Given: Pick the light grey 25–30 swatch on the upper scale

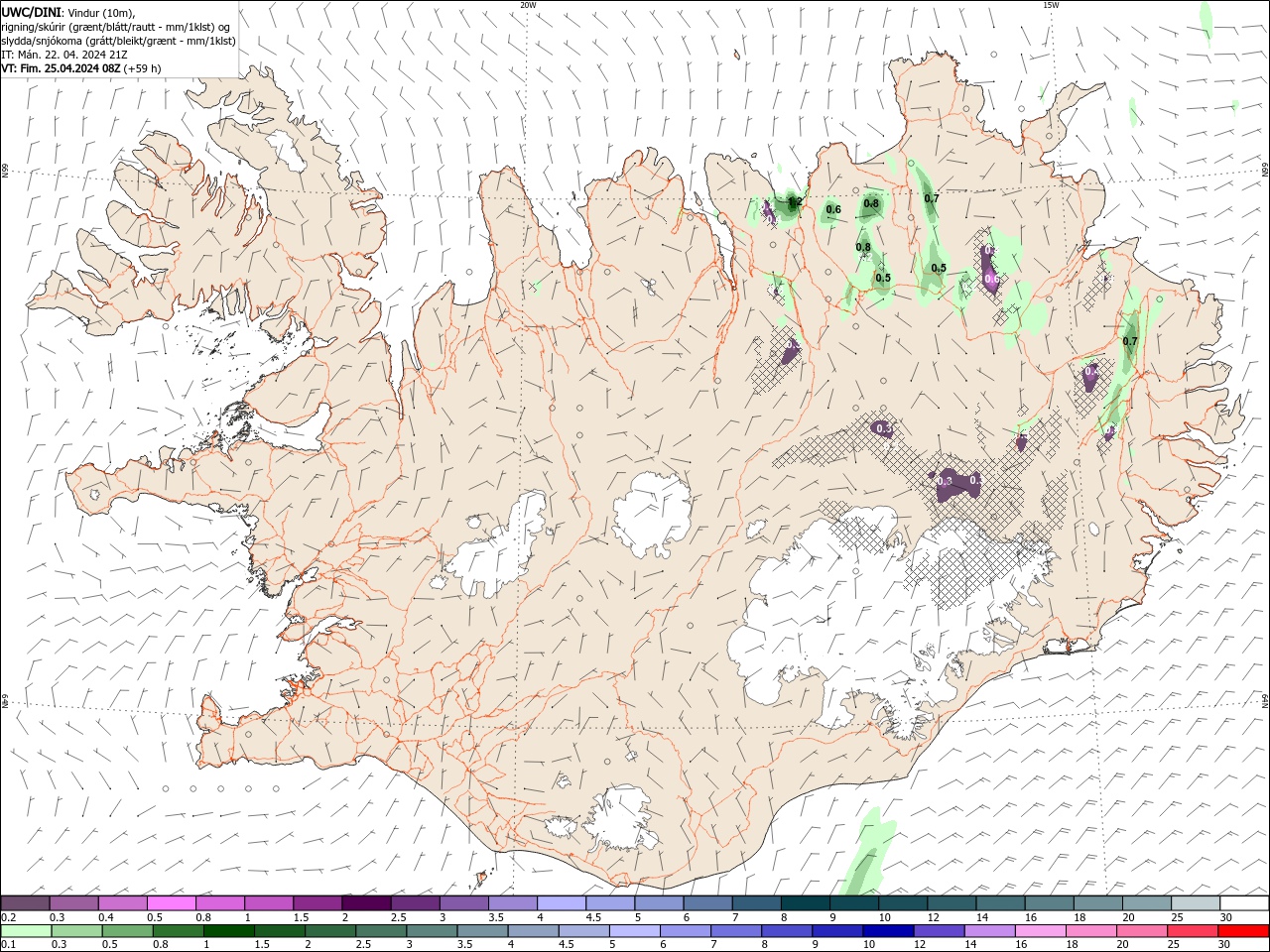Looking at the screenshot, I should [1196, 903].
